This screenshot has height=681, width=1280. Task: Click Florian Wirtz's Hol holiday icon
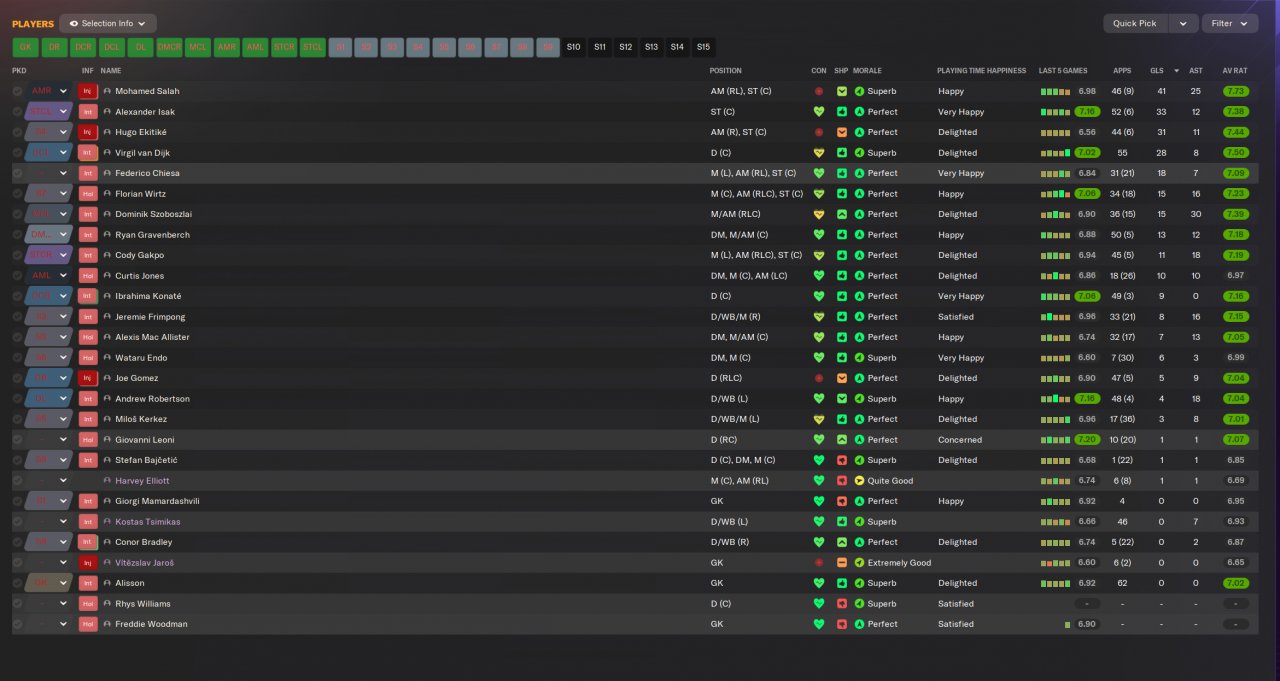[x=88, y=194]
